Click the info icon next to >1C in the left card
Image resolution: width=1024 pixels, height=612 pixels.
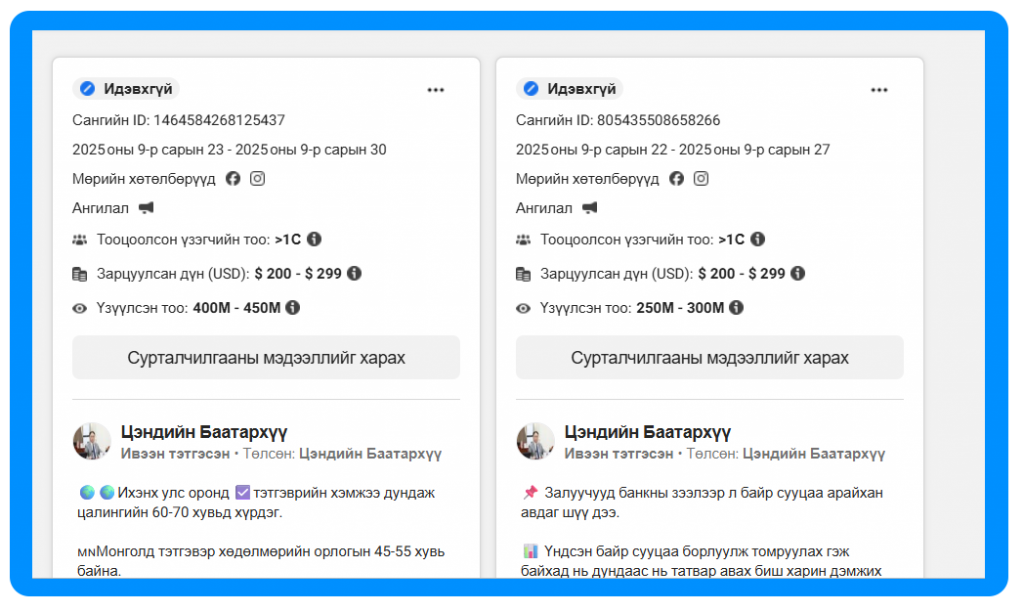pyautogui.click(x=314, y=240)
